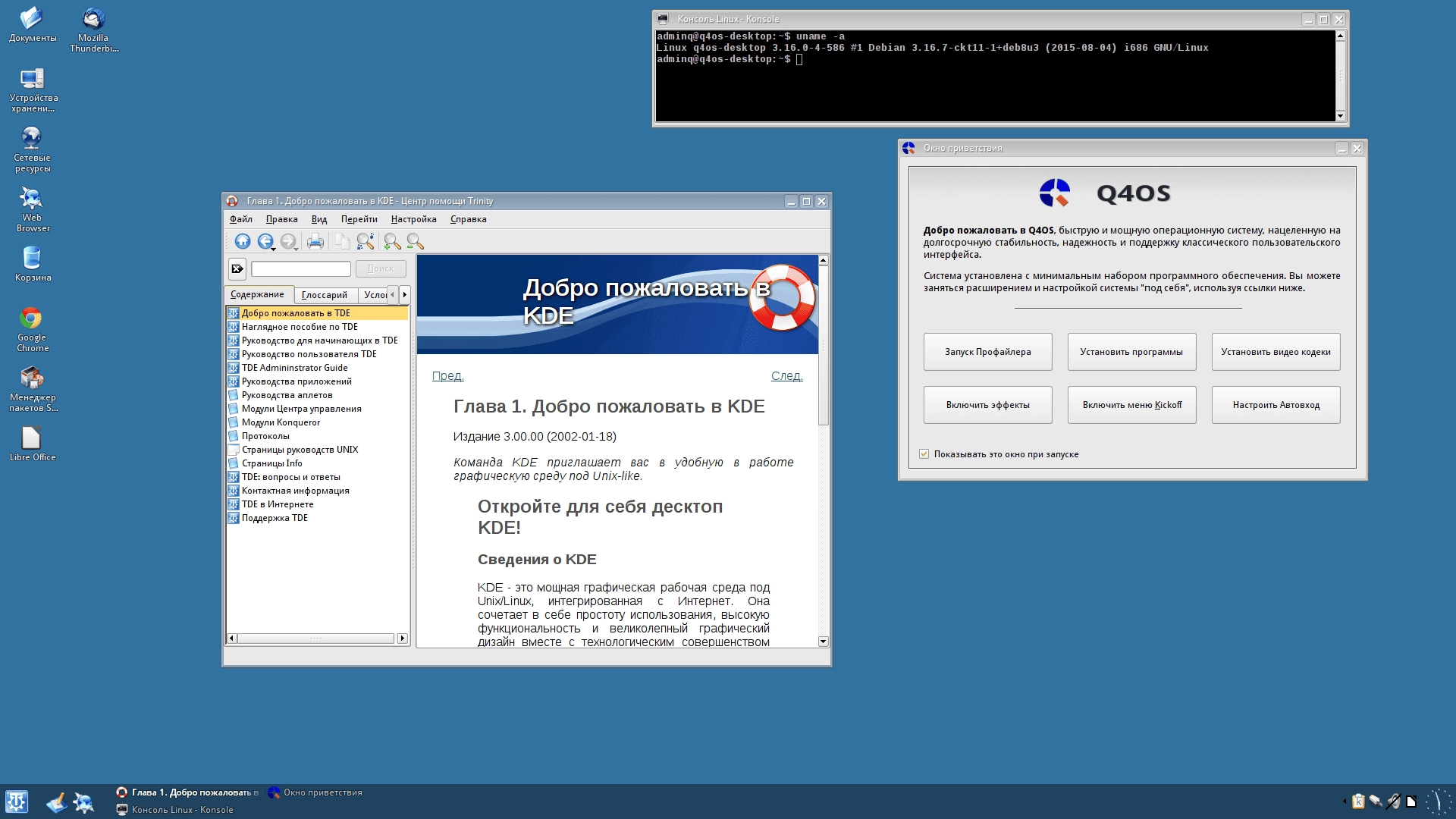
Task: Open the Forward button history dropdown arrow
Action: coord(296,249)
